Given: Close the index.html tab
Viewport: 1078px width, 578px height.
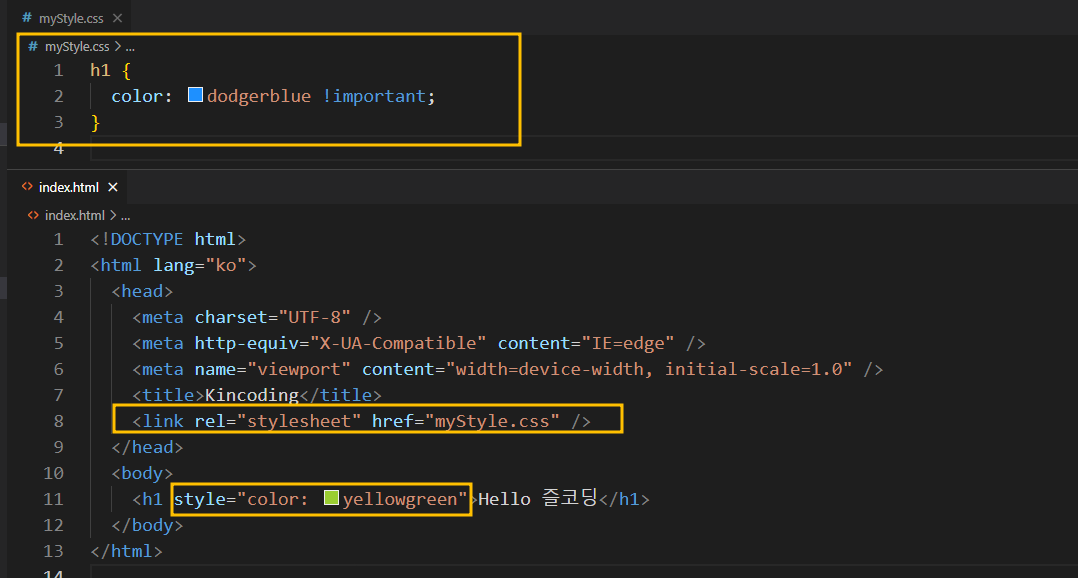Looking at the screenshot, I should tap(113, 187).
